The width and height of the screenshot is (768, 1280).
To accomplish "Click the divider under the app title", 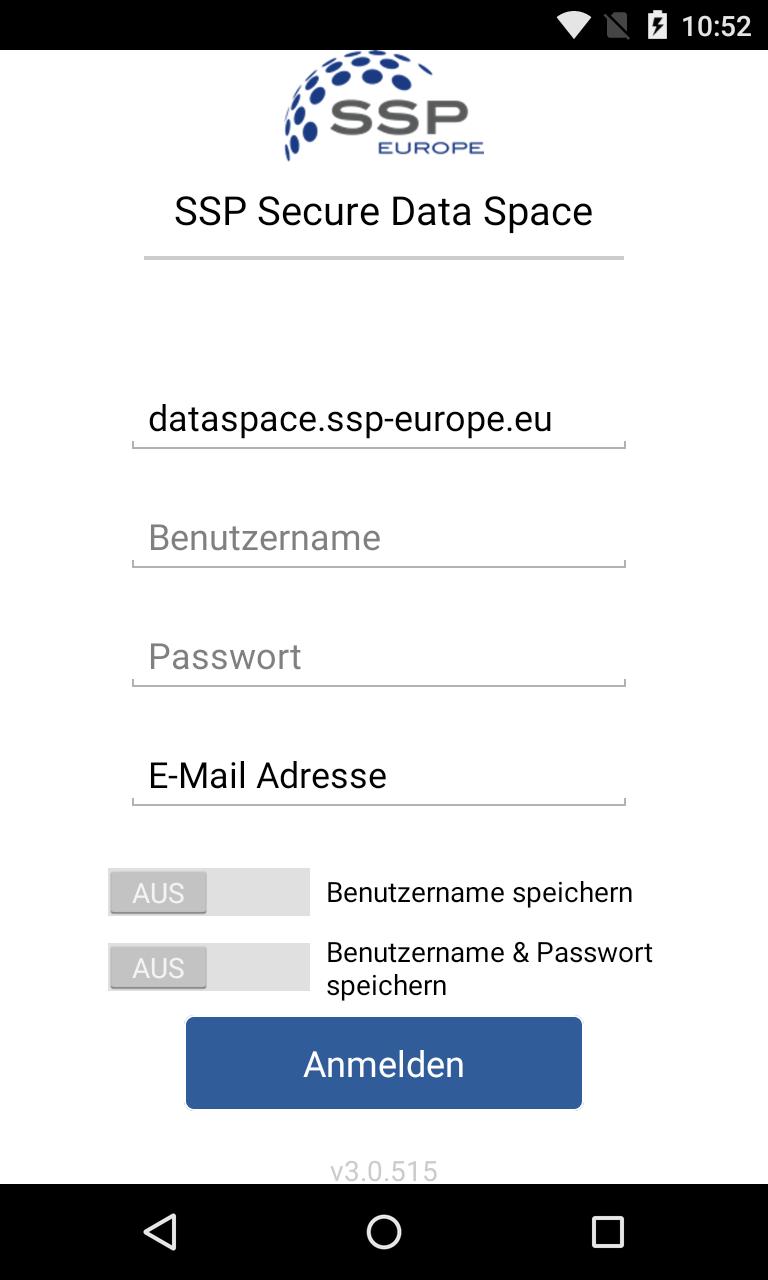I will point(384,256).
